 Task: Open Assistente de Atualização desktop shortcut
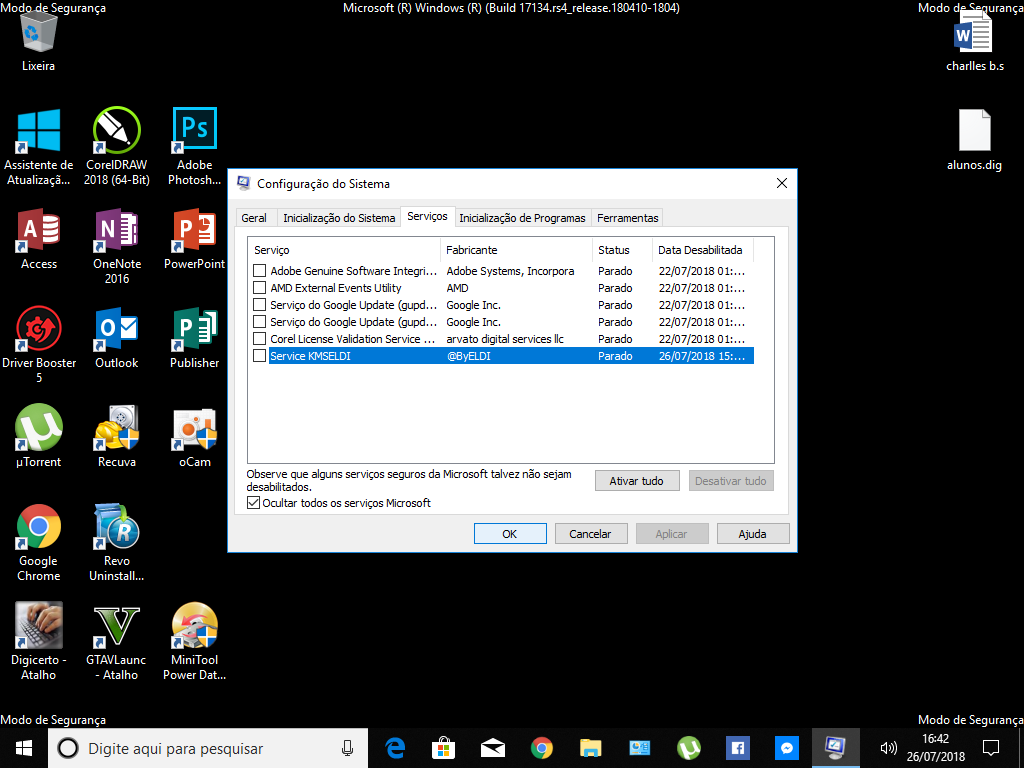tap(39, 146)
